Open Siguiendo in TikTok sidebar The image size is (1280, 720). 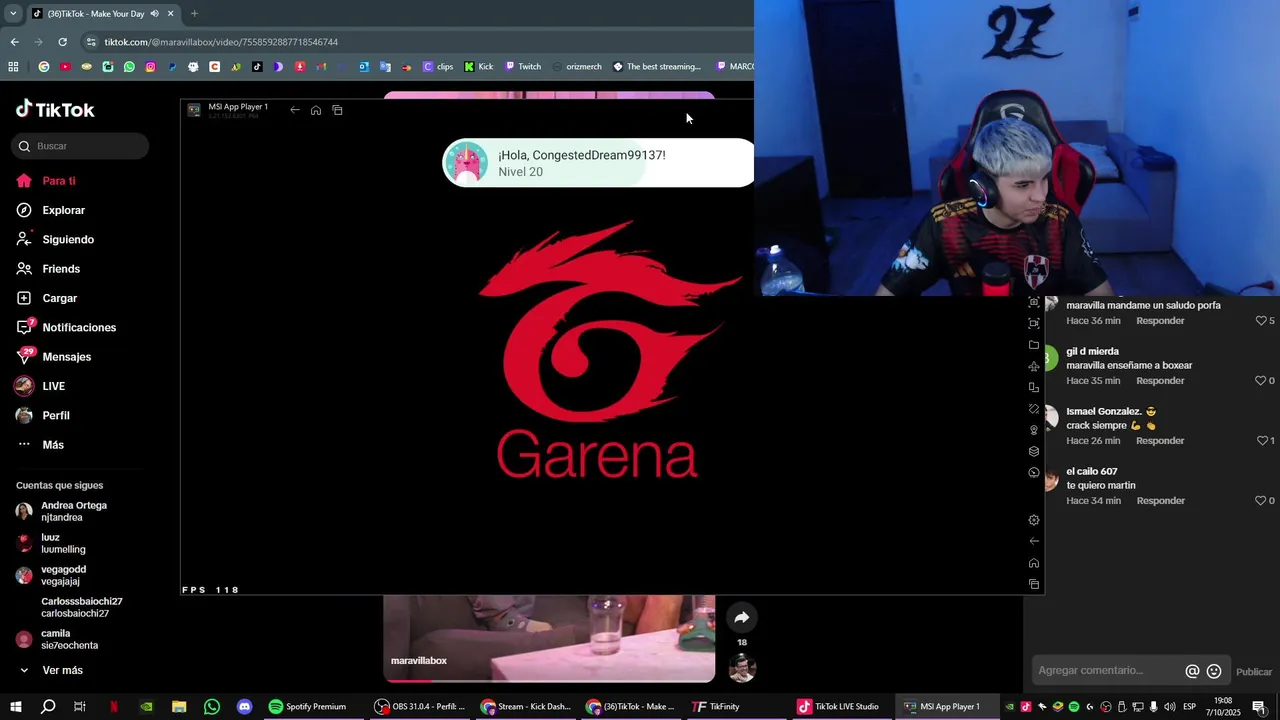click(x=55, y=240)
